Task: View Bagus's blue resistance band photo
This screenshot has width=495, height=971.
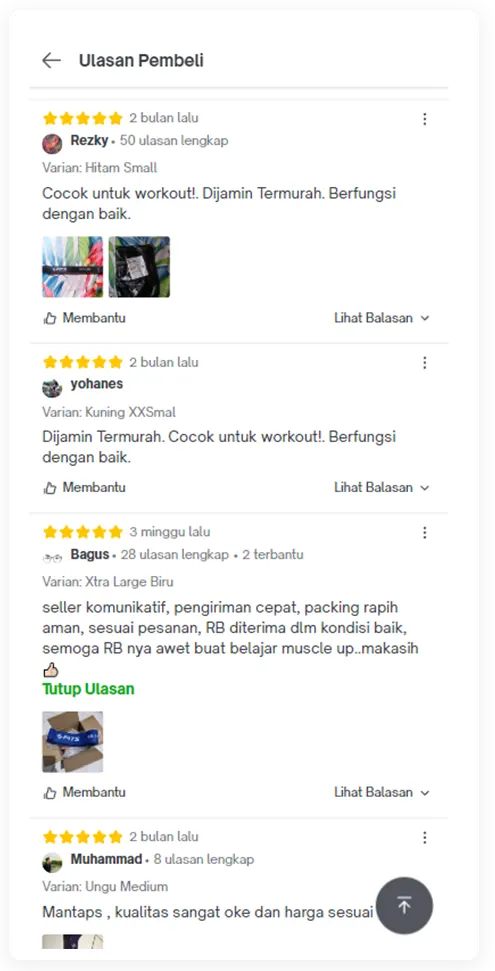Action: tap(72, 742)
